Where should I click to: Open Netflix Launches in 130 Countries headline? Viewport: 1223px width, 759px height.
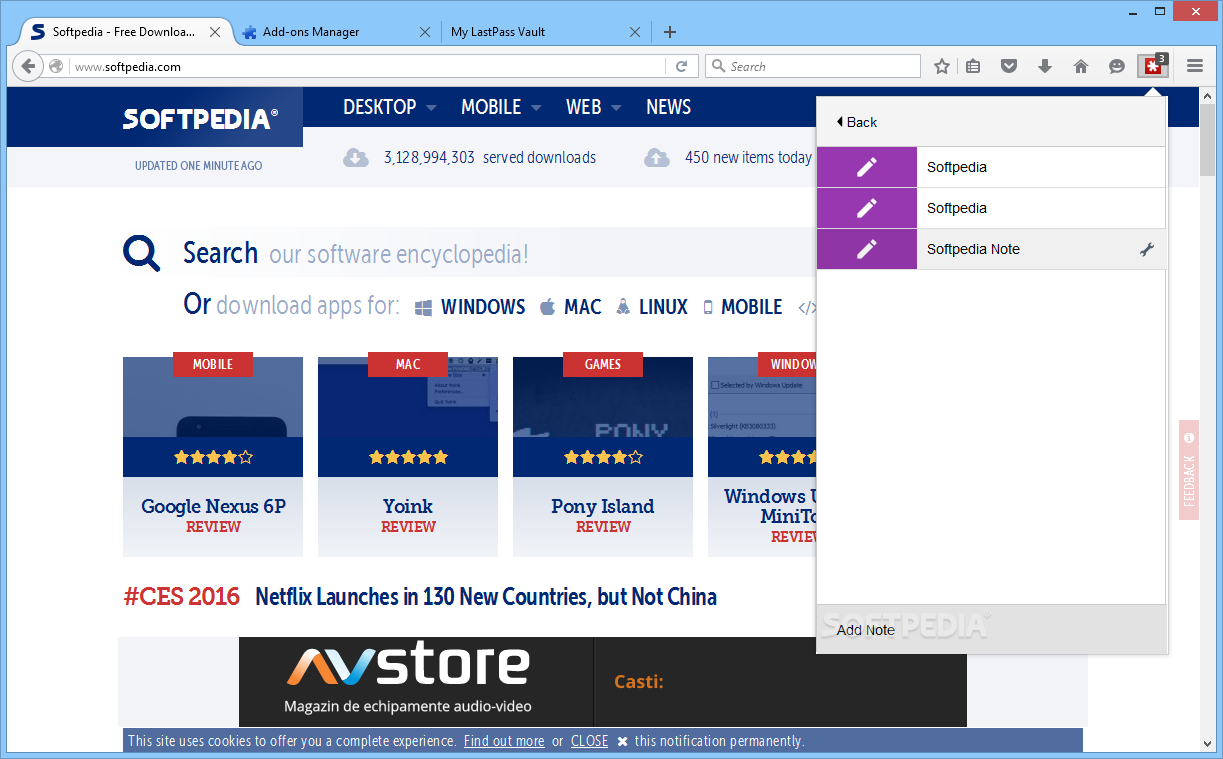tap(486, 597)
